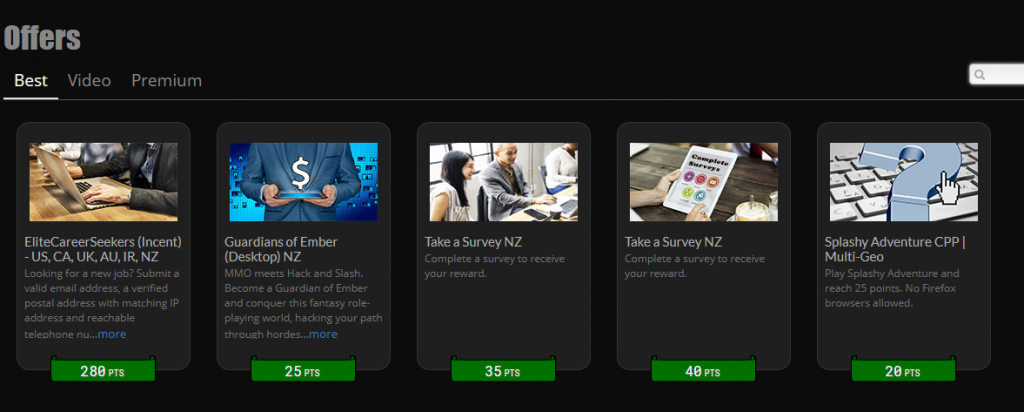Screen dimensions: 1024x412
Task: Click the EliteCareerSeekers laptop thumbnail
Action: click(103, 182)
